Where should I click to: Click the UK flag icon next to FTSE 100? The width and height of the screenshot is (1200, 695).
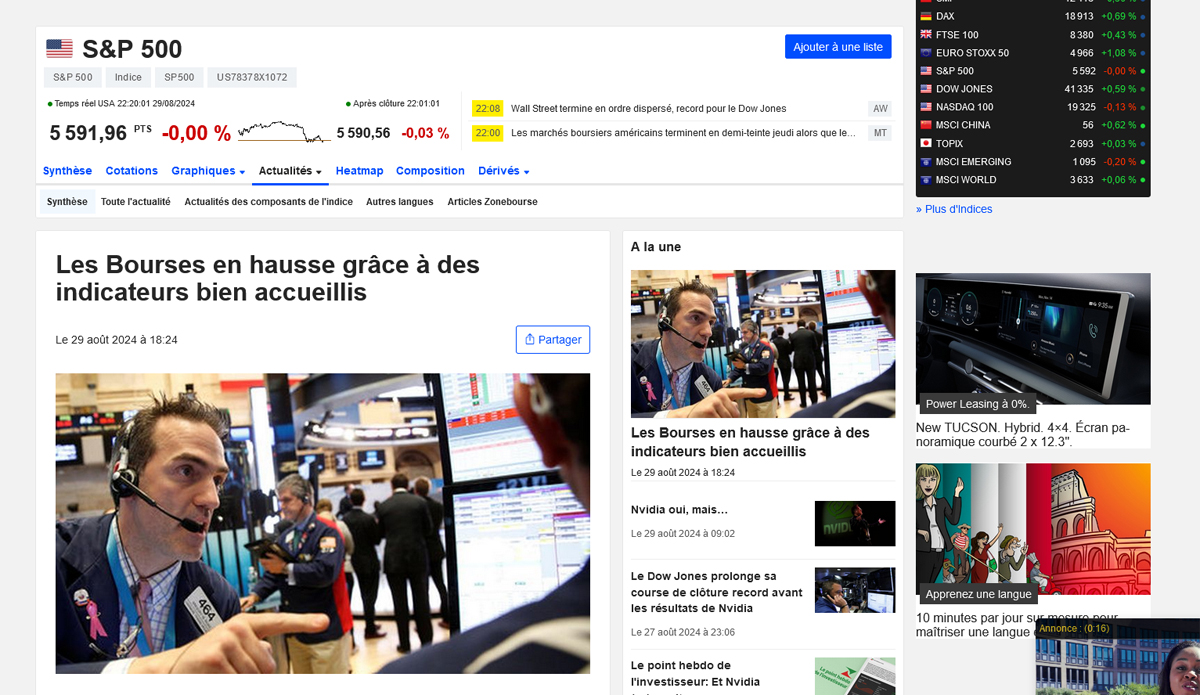point(925,35)
